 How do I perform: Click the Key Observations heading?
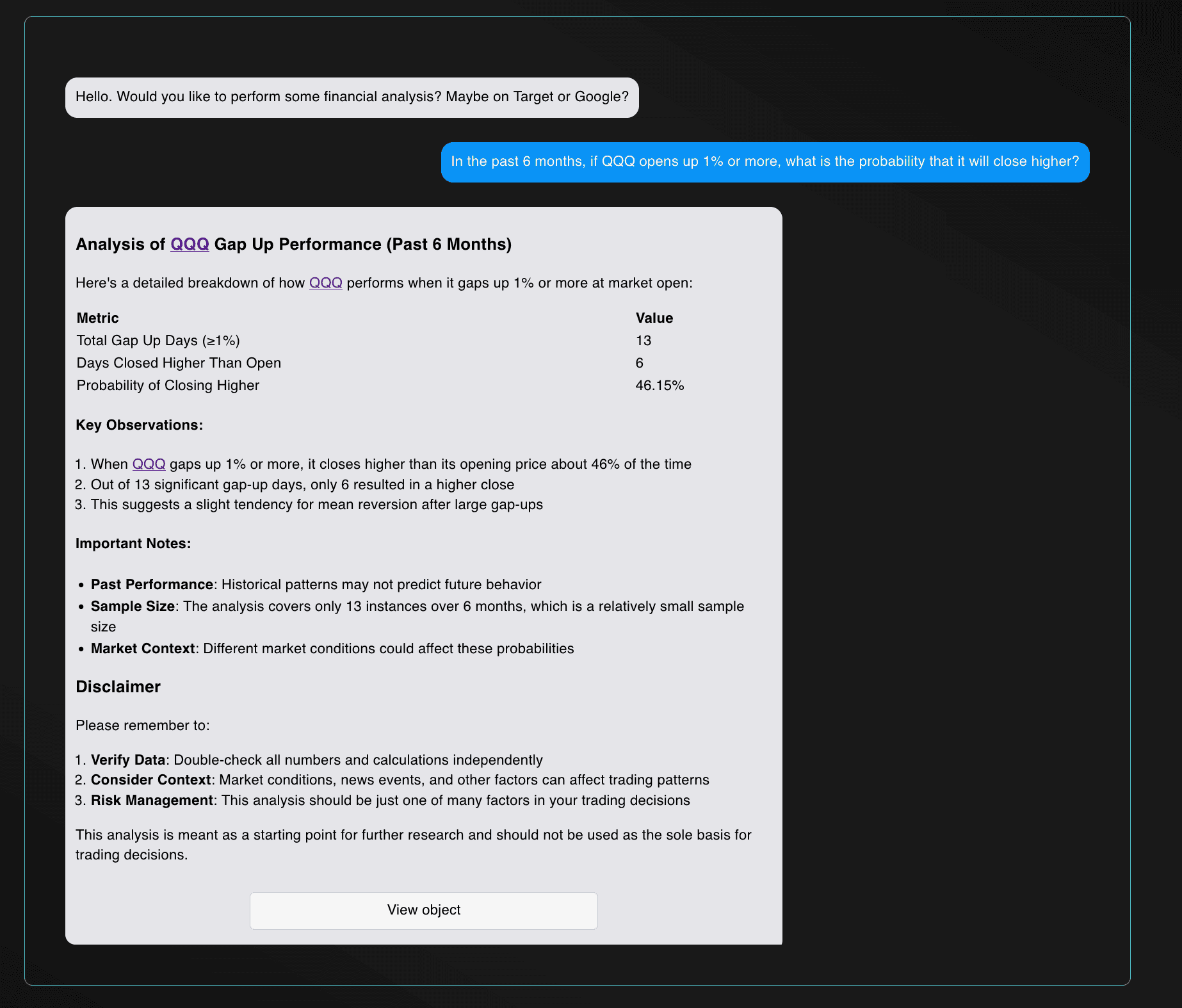140,425
